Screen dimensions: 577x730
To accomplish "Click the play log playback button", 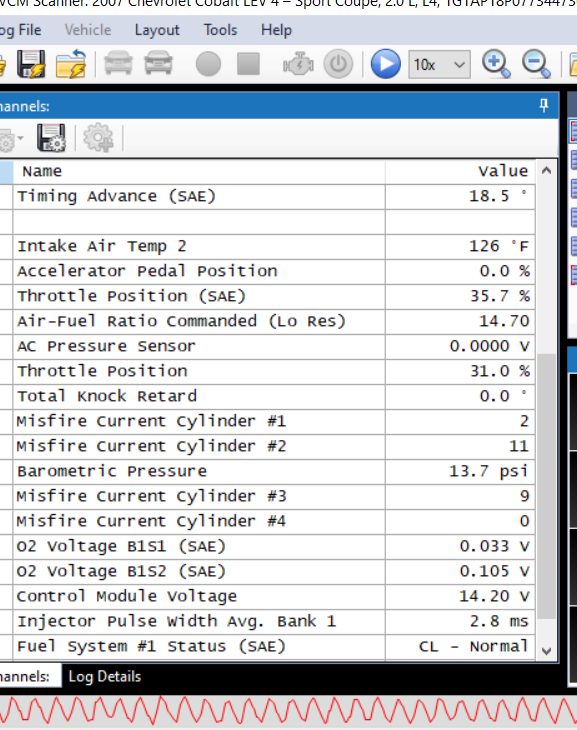I will [386, 64].
